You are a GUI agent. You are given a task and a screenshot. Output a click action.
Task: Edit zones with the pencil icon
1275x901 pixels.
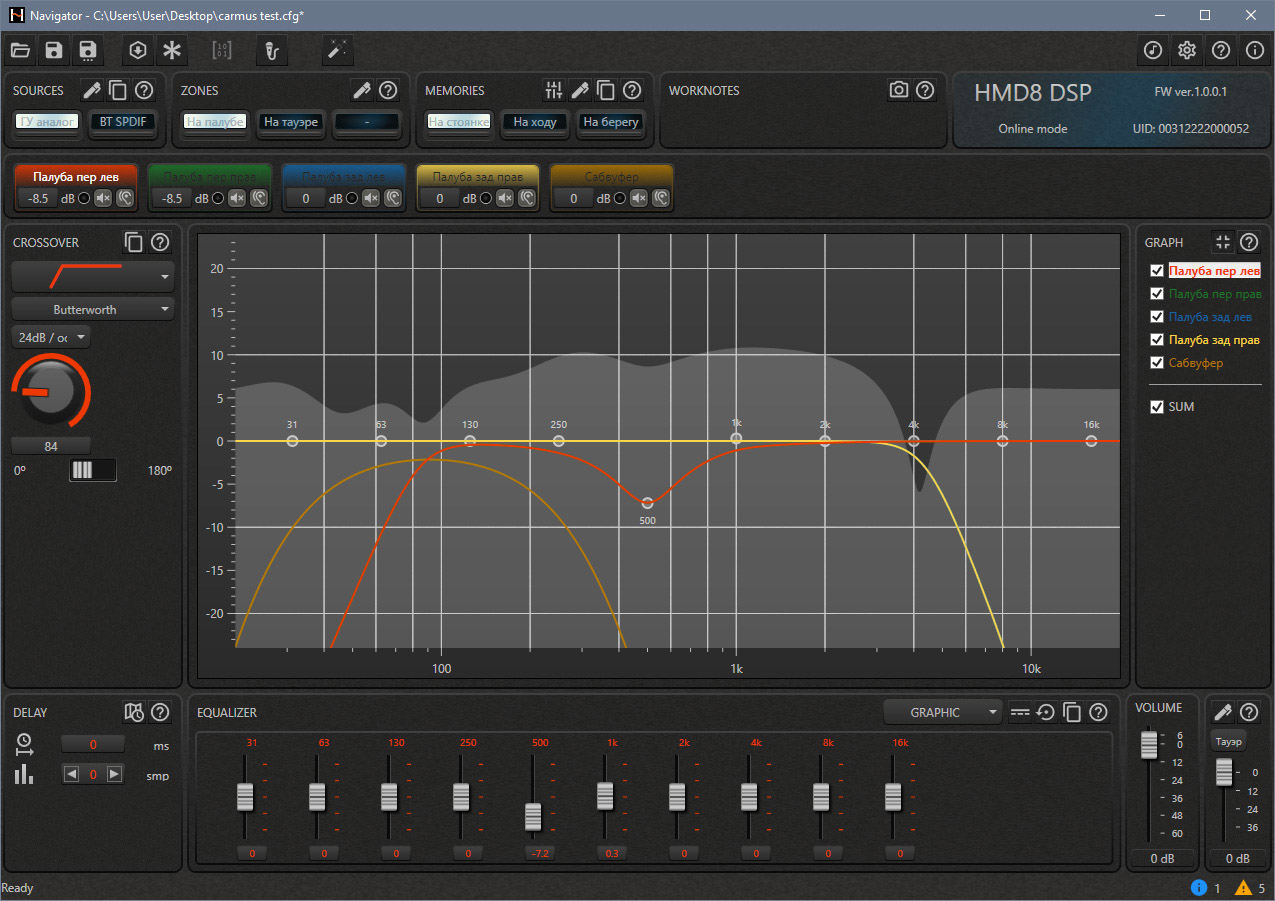pyautogui.click(x=362, y=90)
